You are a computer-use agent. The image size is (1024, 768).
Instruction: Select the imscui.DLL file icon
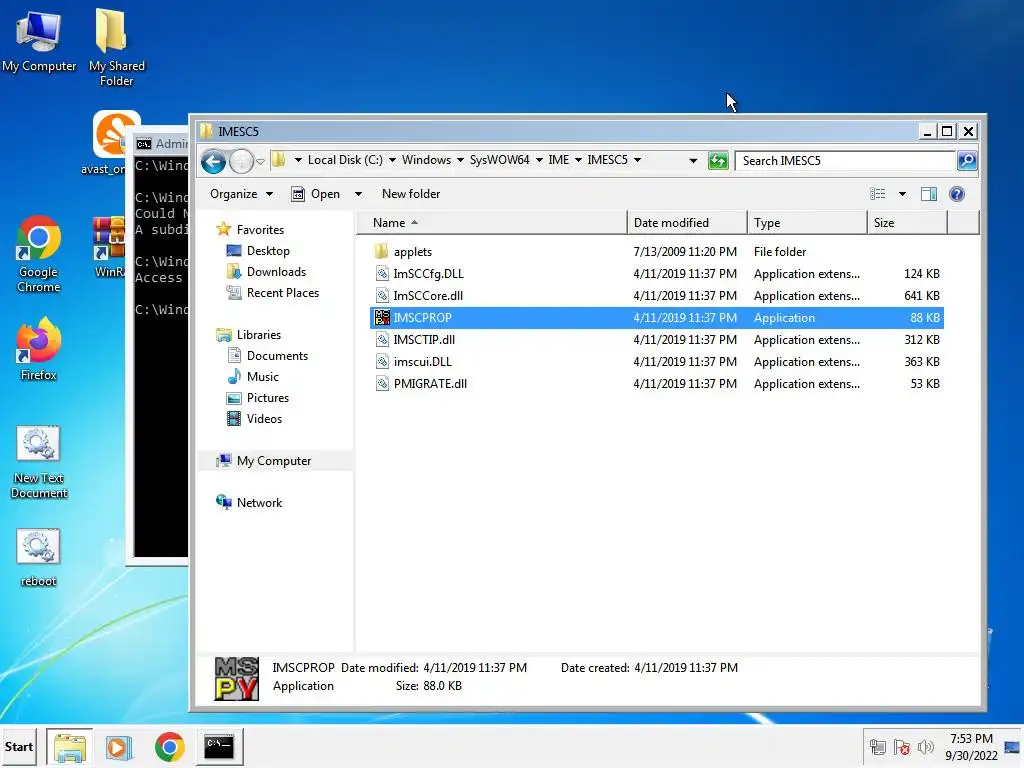pyautogui.click(x=382, y=362)
